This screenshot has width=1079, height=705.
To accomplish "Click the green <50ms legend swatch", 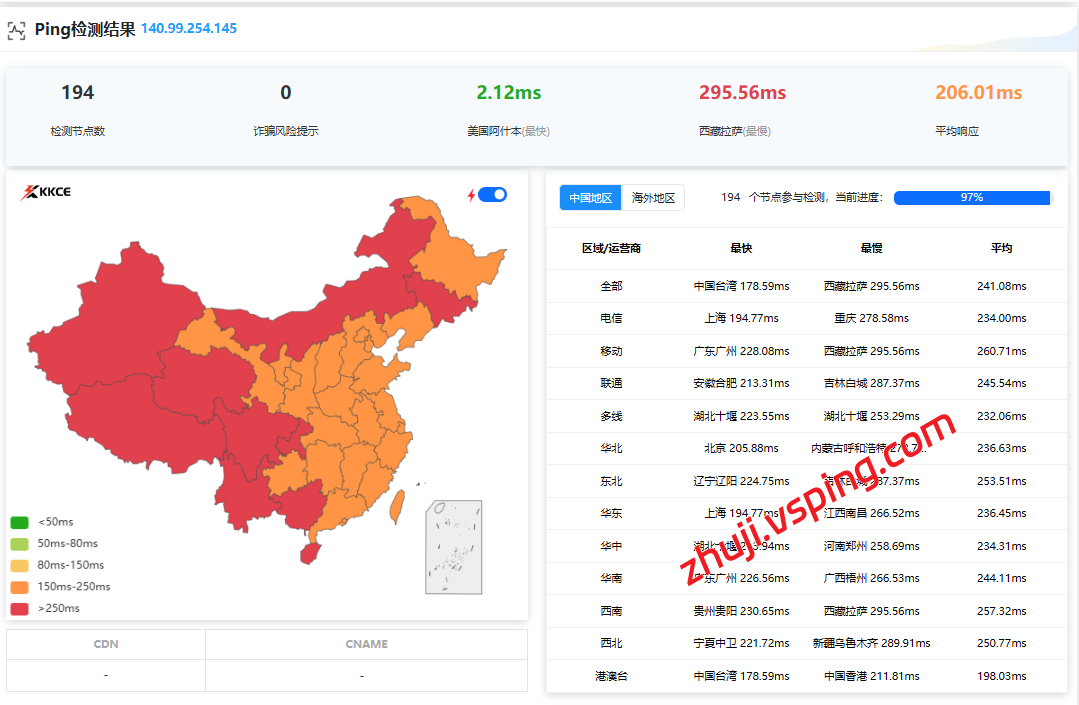I will [19, 522].
